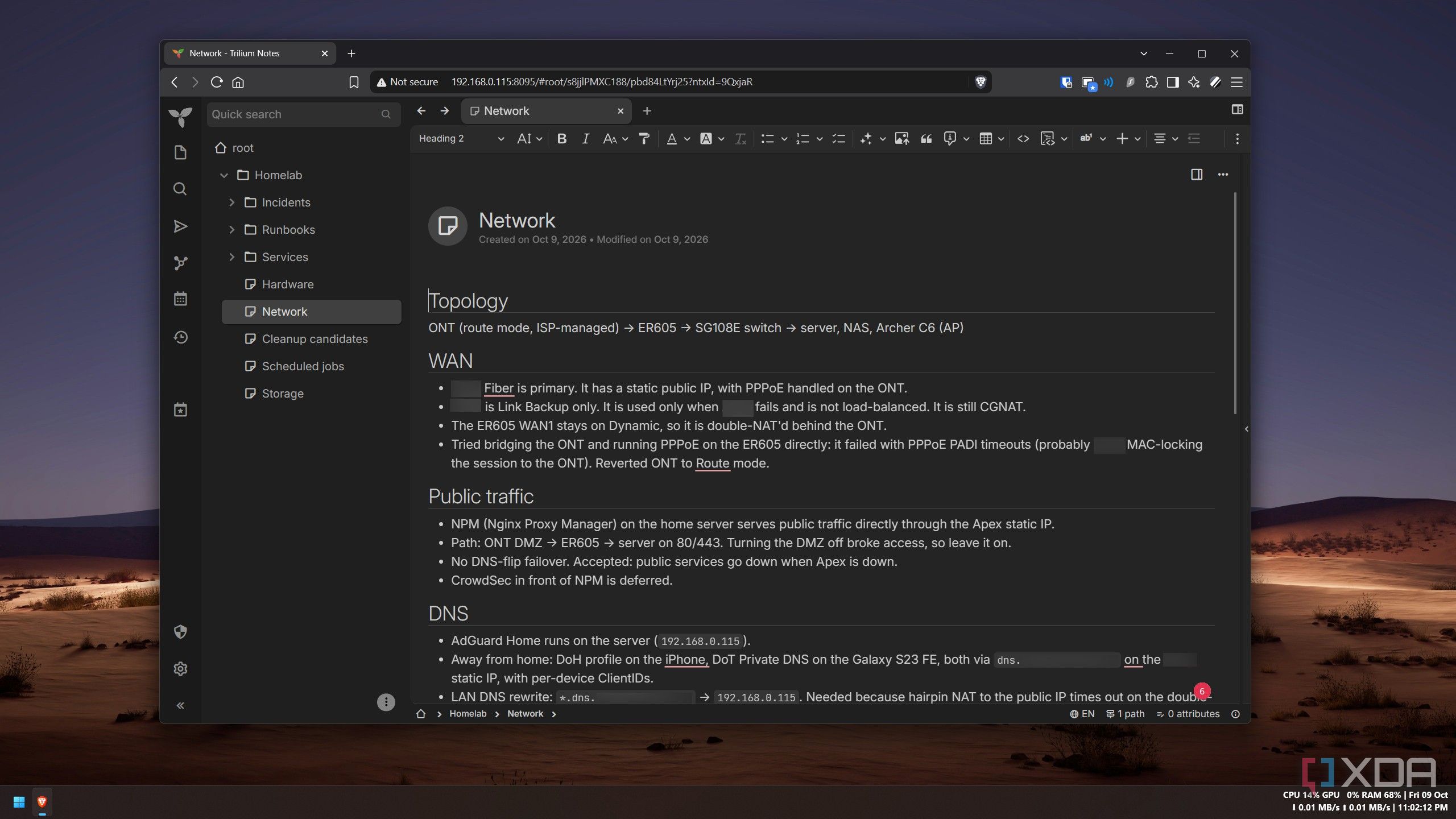Collapse the Homelab folder
The height and width of the screenshot is (819, 1456).
point(224,175)
